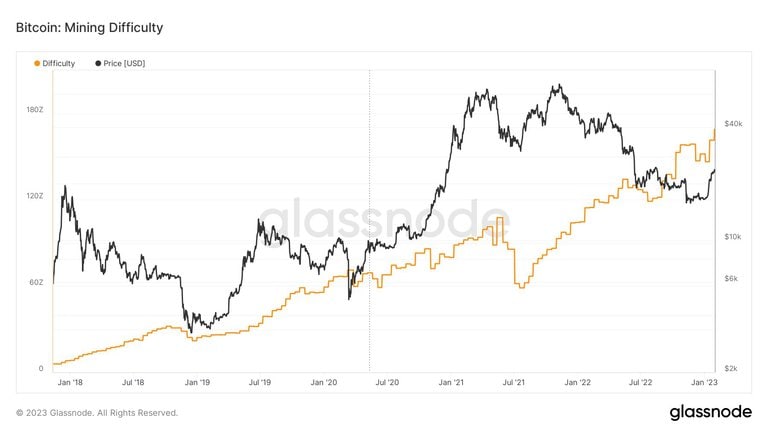Click the Jul '22 x-axis label

pos(642,382)
